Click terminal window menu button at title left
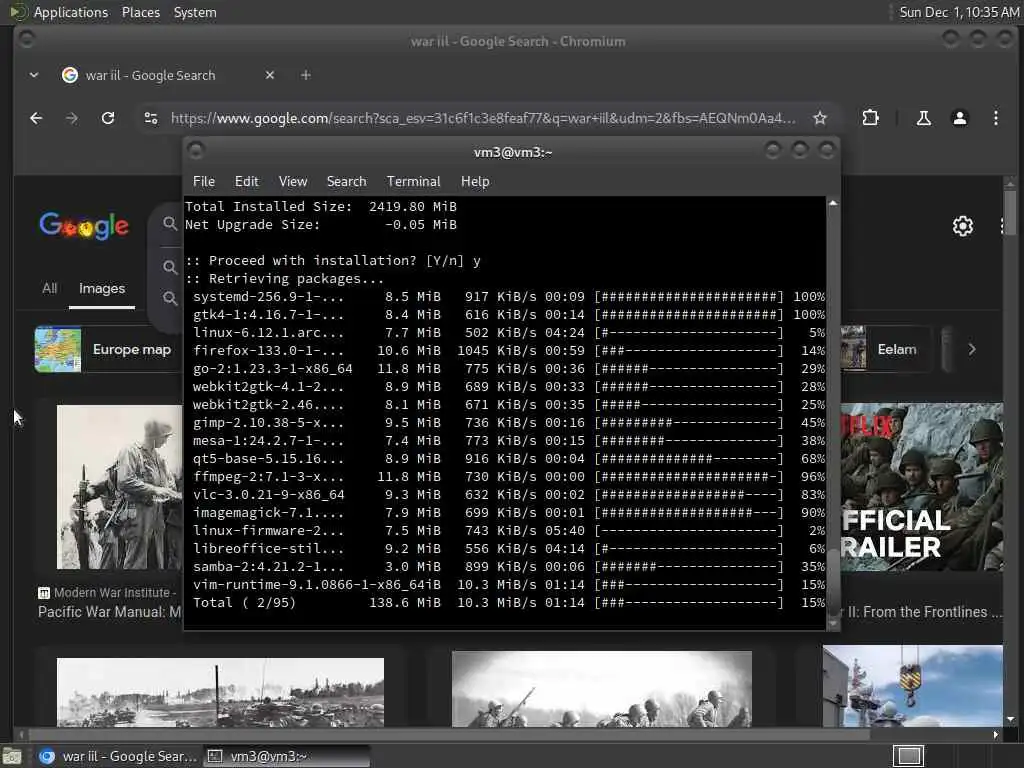This screenshot has height=768, width=1024. pos(195,151)
